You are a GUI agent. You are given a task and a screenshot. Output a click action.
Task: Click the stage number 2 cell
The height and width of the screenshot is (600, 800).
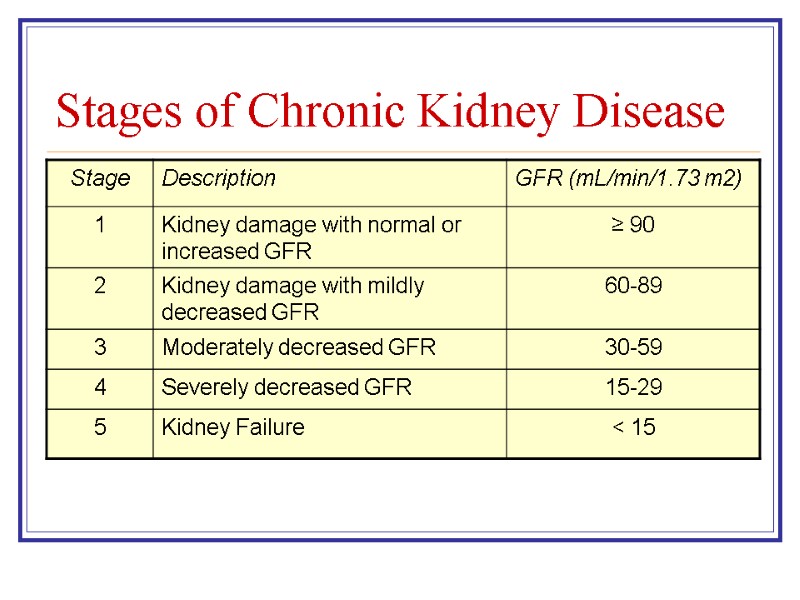point(100,286)
